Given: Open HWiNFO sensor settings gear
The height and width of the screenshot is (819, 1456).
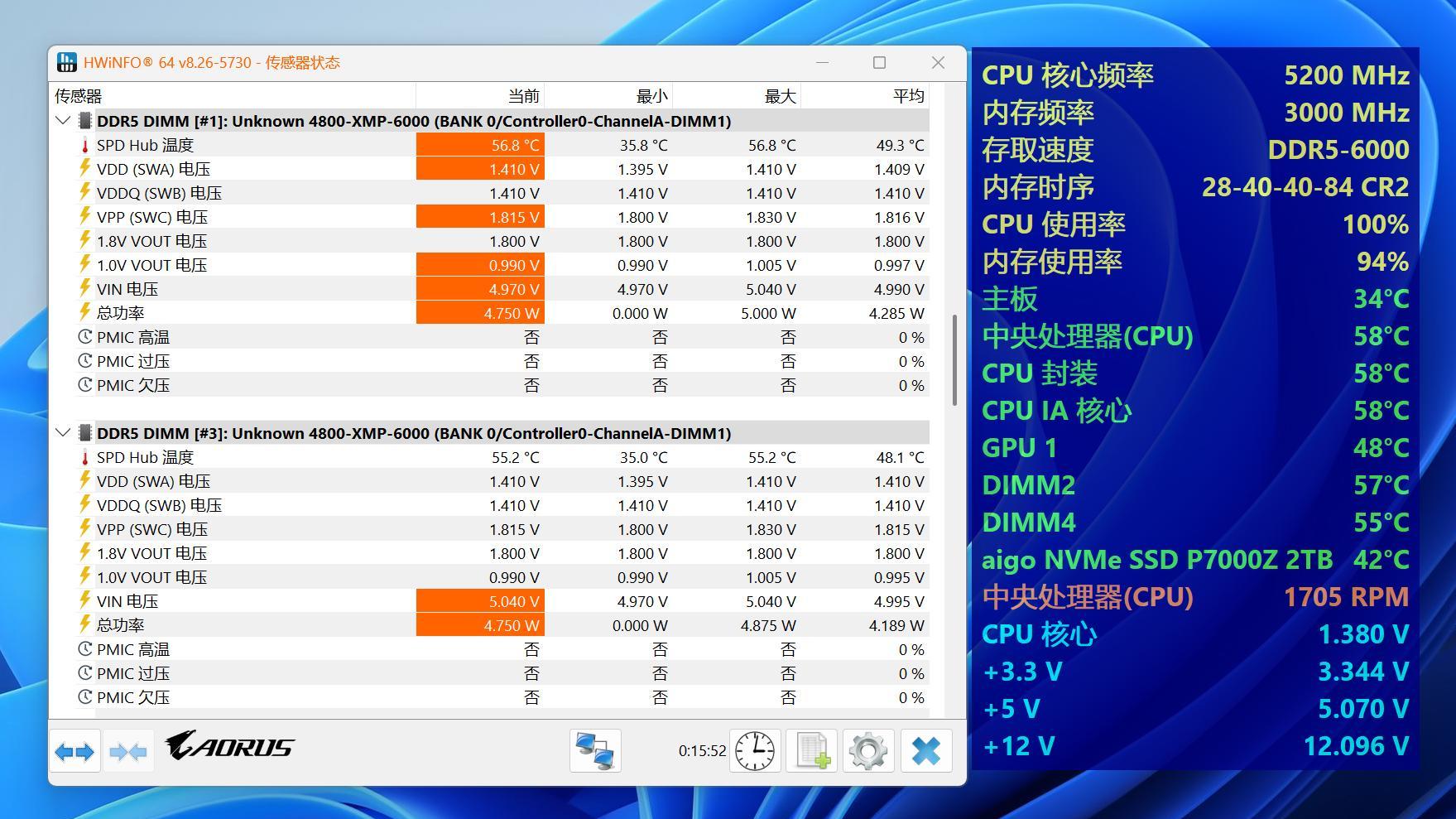Looking at the screenshot, I should click(x=867, y=750).
